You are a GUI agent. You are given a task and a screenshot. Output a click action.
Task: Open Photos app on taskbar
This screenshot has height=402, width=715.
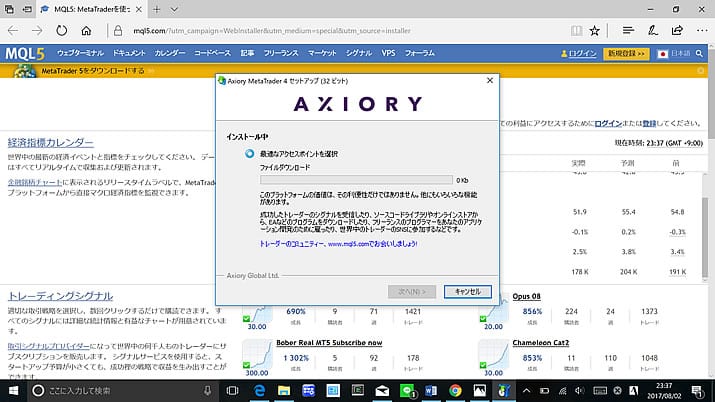pyautogui.click(x=480, y=391)
